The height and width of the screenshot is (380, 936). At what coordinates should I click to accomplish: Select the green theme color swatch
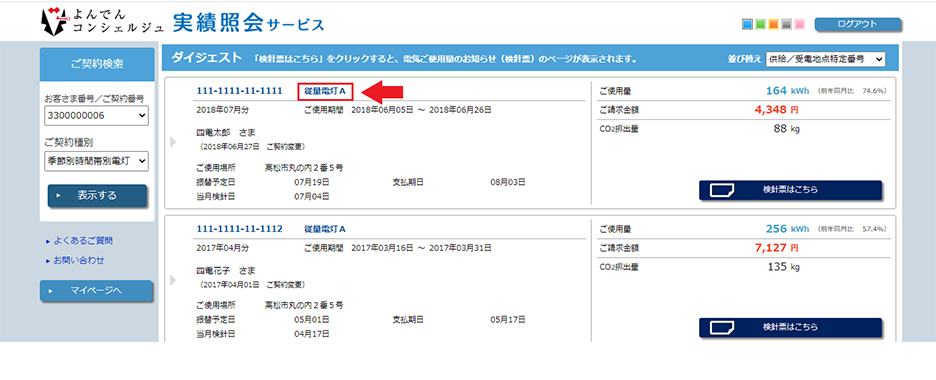pos(760,24)
